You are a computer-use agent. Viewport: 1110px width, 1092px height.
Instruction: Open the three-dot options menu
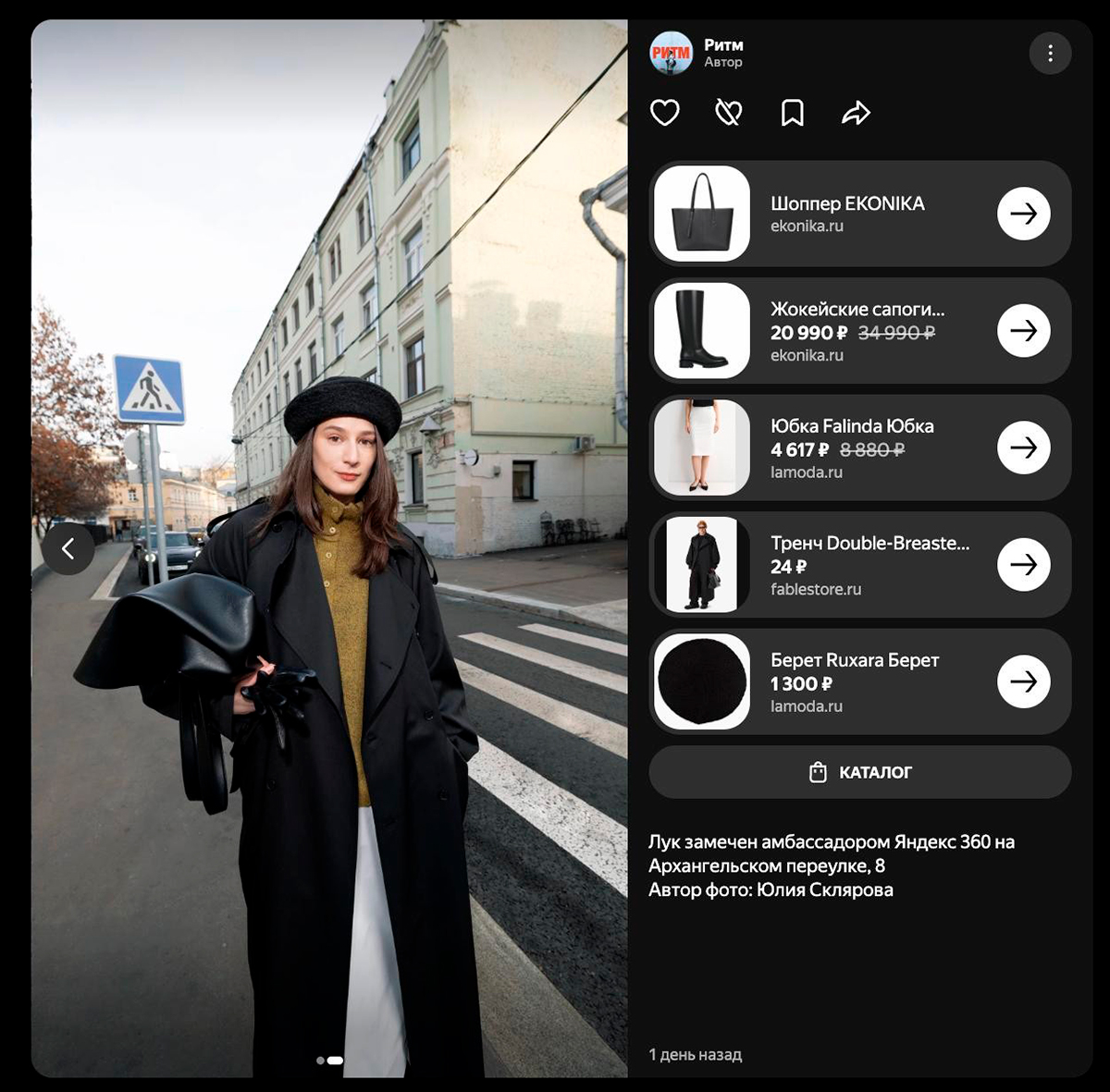click(x=1050, y=54)
